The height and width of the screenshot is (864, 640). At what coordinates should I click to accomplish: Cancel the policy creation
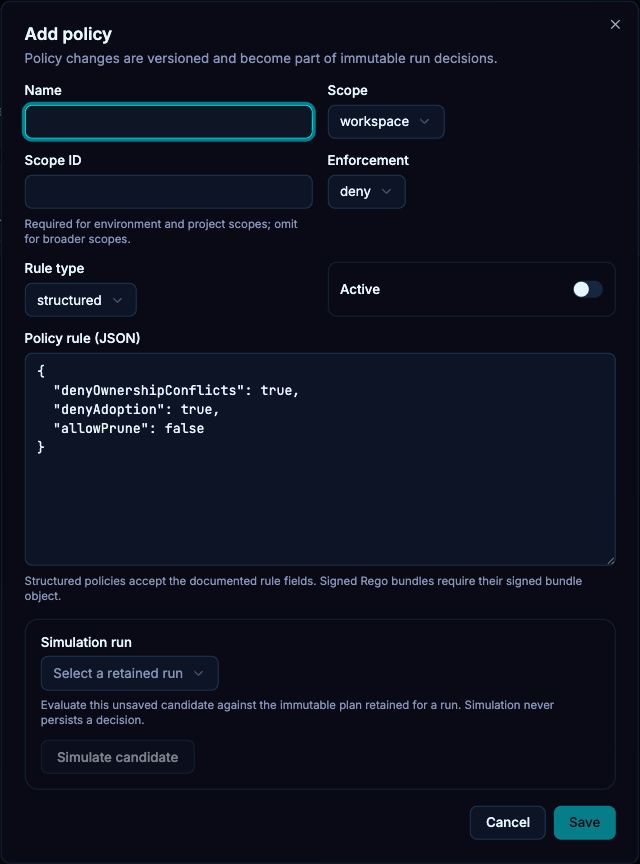(x=508, y=823)
